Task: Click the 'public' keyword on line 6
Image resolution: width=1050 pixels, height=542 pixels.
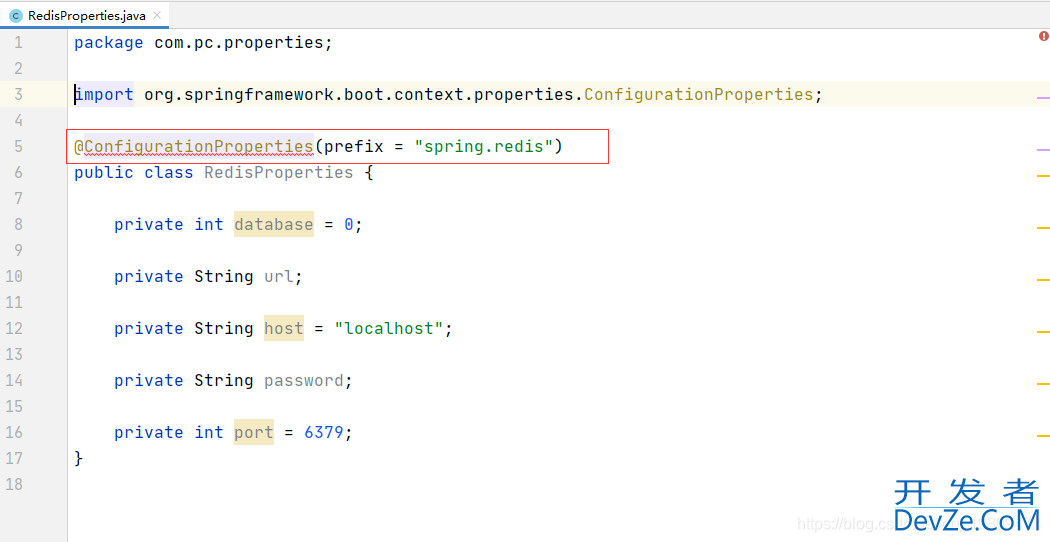Action: coord(104,173)
